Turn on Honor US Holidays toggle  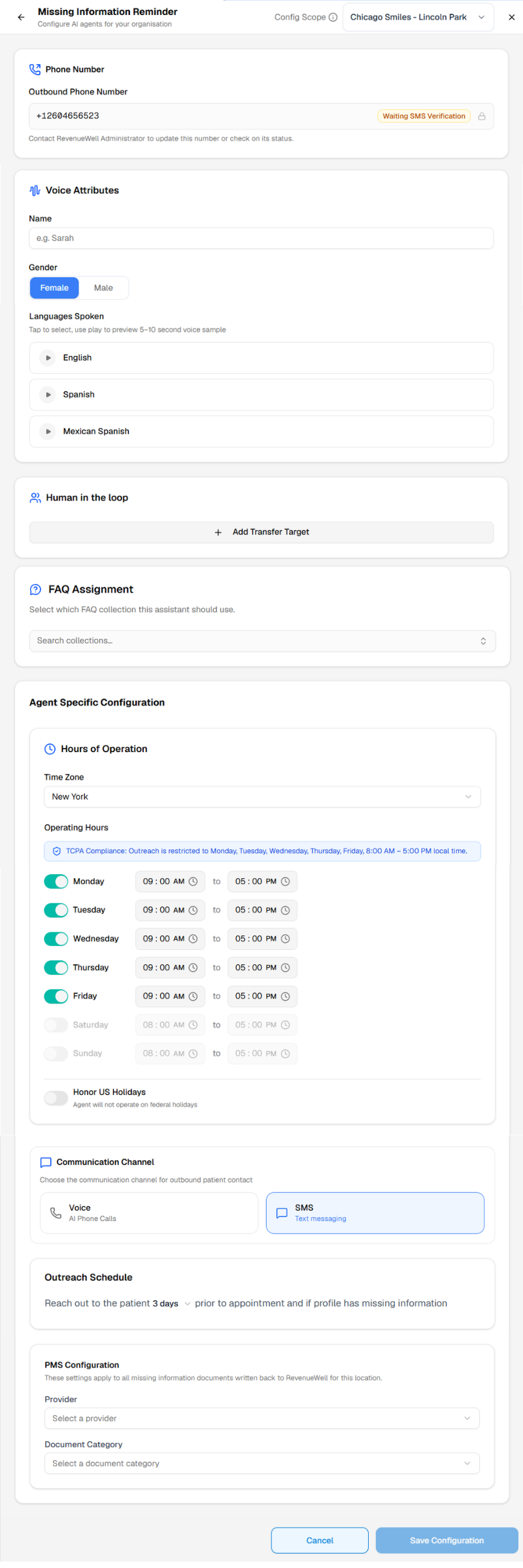pos(56,1098)
